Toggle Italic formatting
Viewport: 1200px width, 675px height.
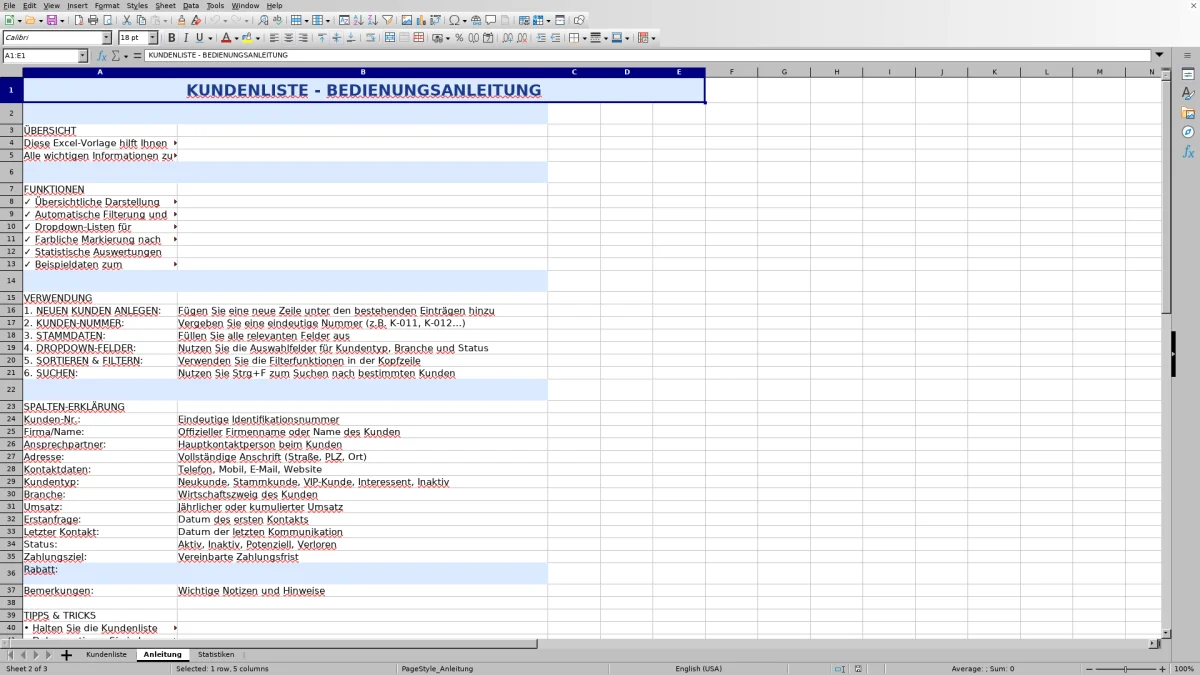pyautogui.click(x=185, y=38)
